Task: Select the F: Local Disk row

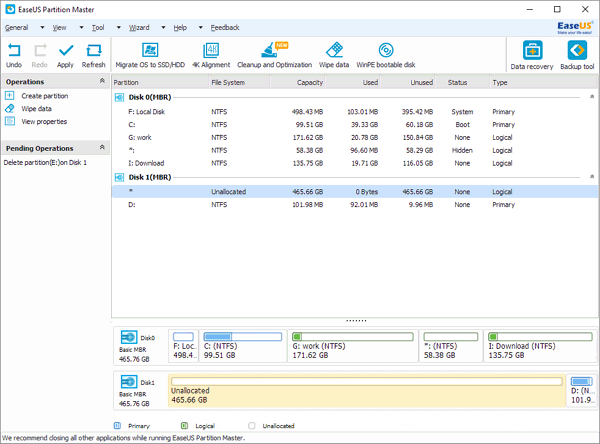Action: (x=355, y=112)
